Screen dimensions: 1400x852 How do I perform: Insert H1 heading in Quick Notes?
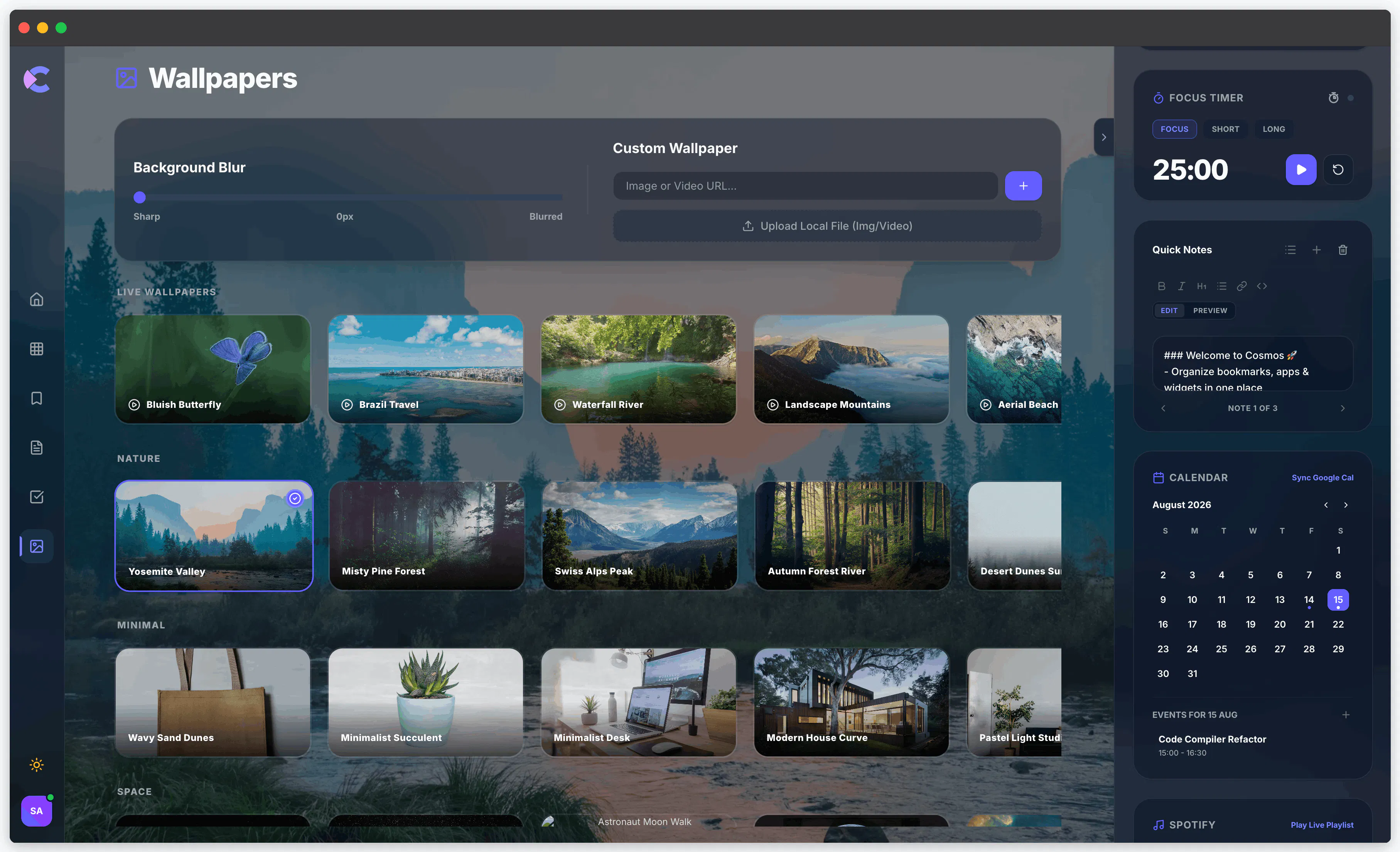1201,286
